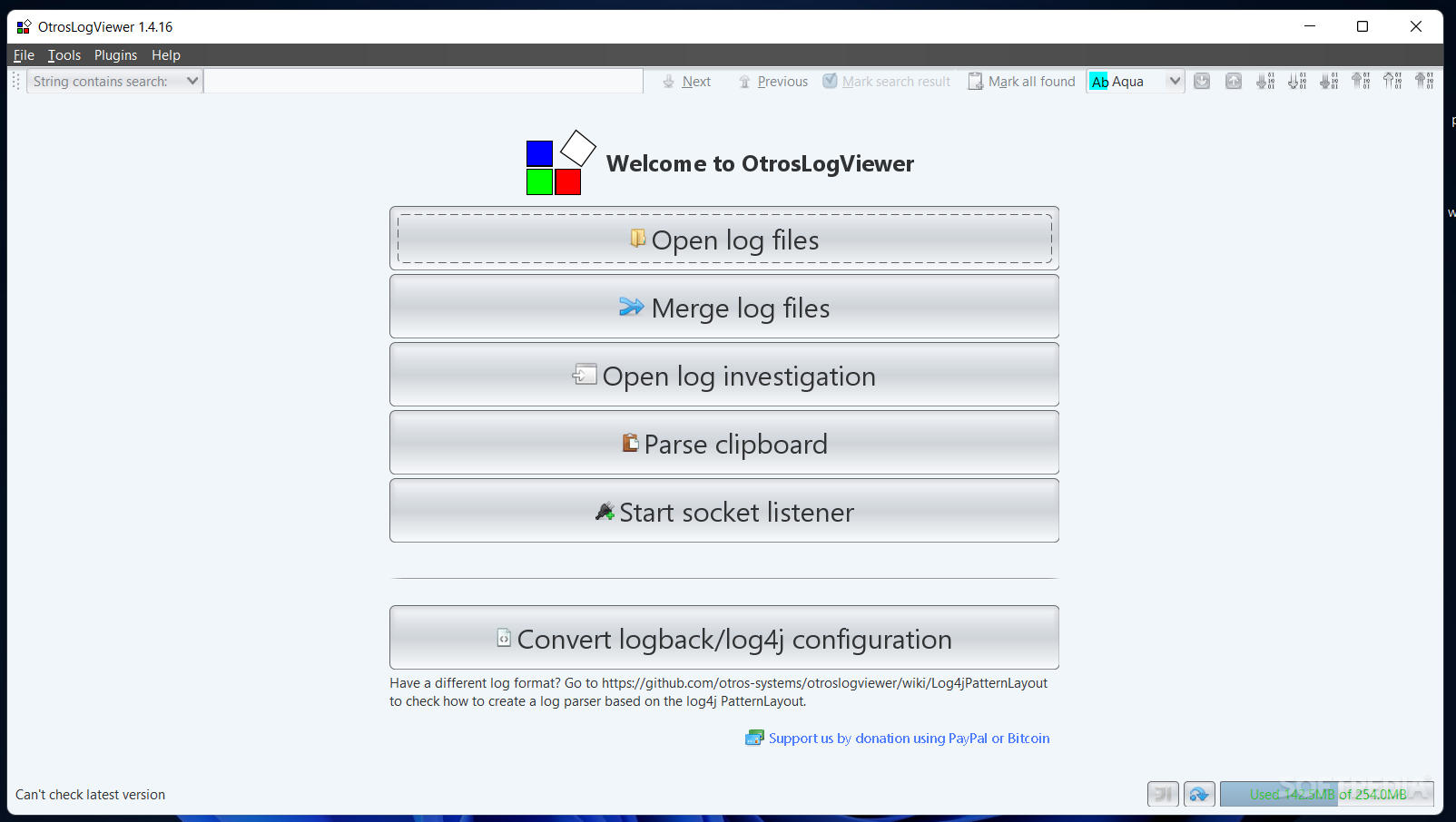This screenshot has width=1456, height=822.
Task: Click the Open log files button
Action: tap(724, 239)
